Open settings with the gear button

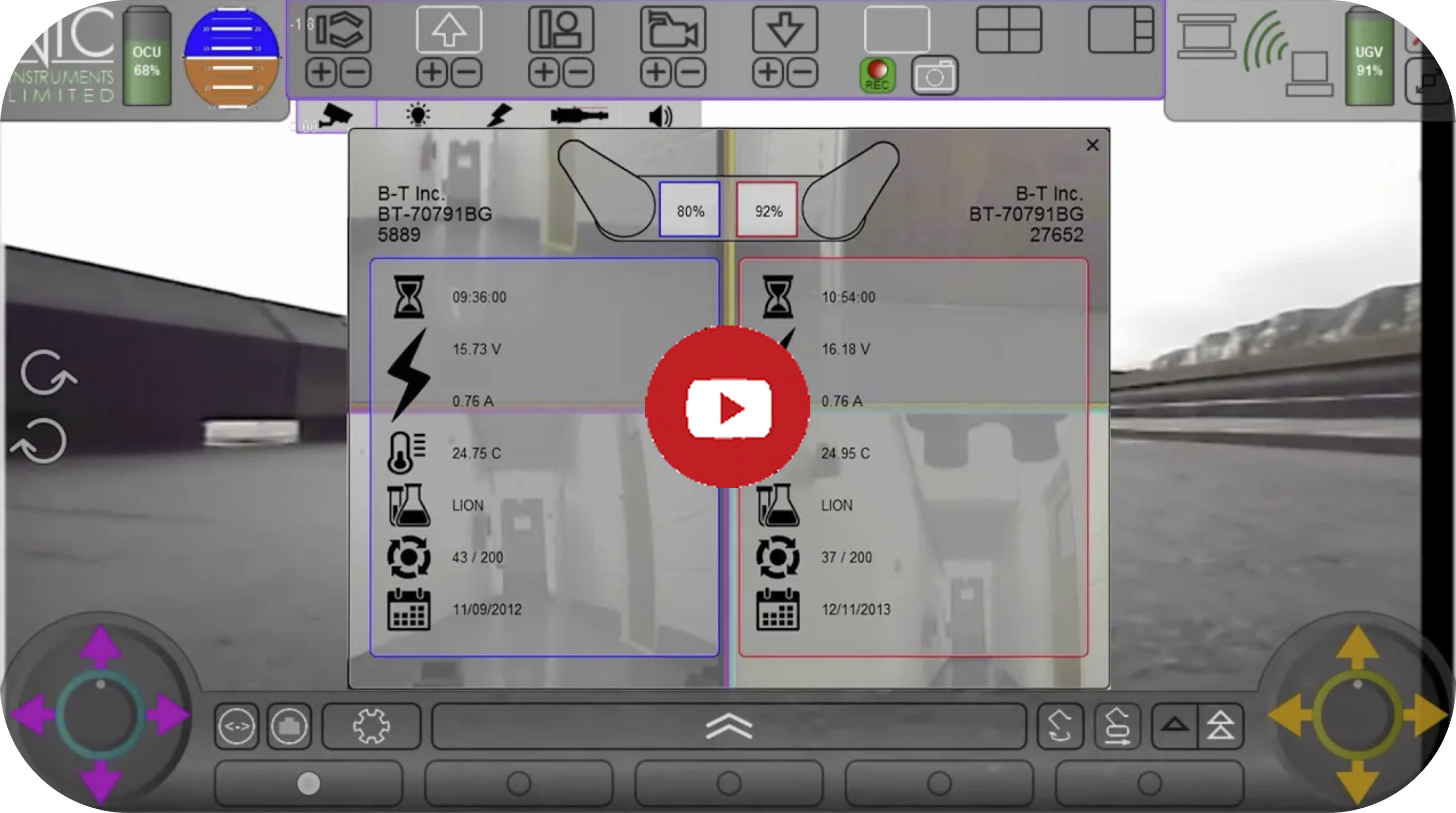coord(371,726)
